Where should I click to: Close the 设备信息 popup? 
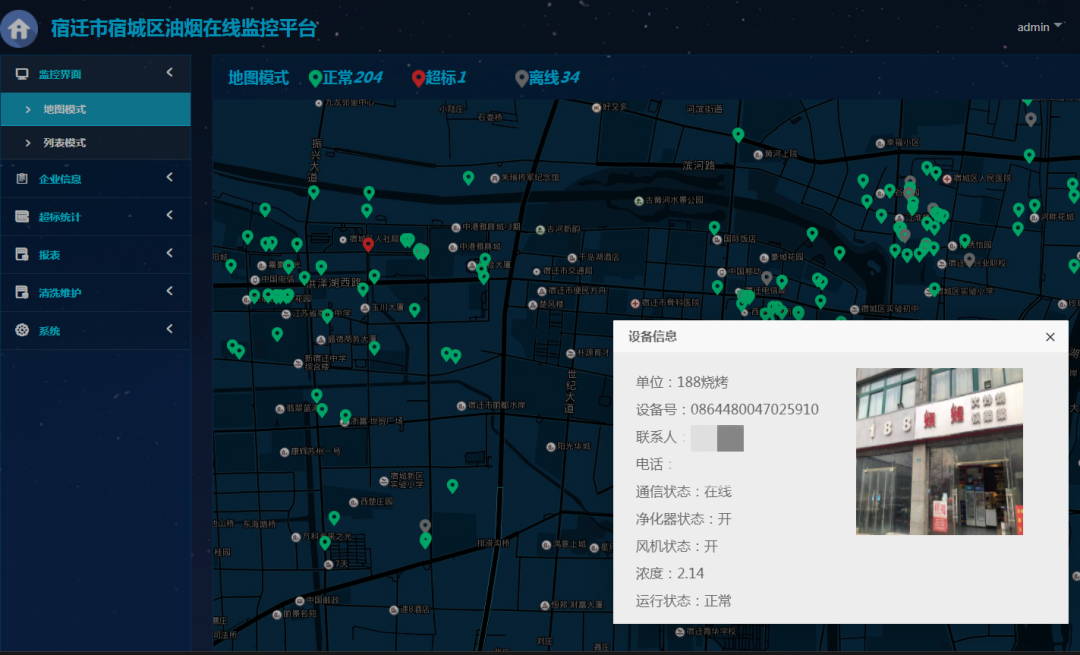(1050, 337)
